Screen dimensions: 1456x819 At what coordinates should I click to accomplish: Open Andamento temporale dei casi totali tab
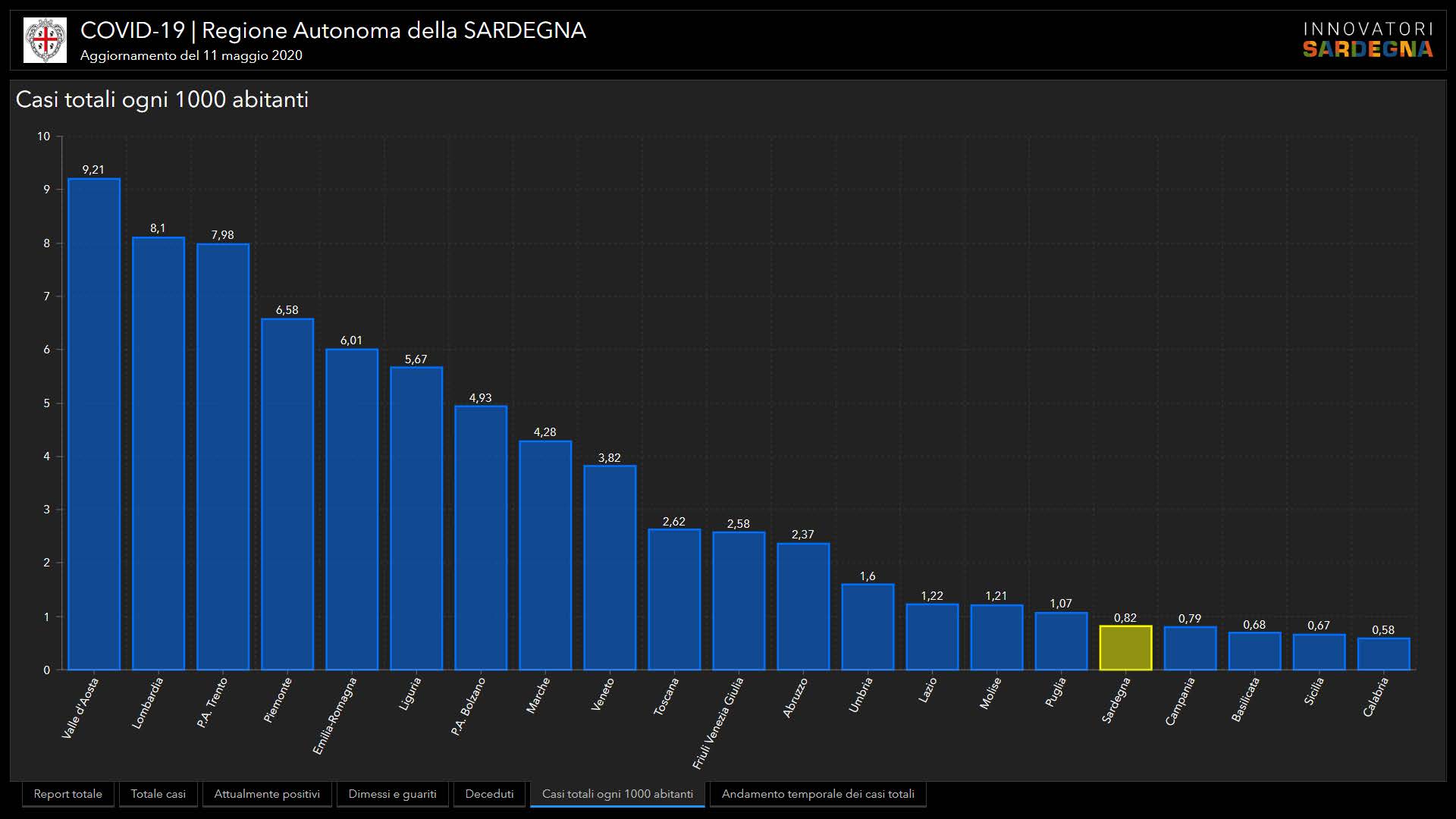(x=817, y=794)
